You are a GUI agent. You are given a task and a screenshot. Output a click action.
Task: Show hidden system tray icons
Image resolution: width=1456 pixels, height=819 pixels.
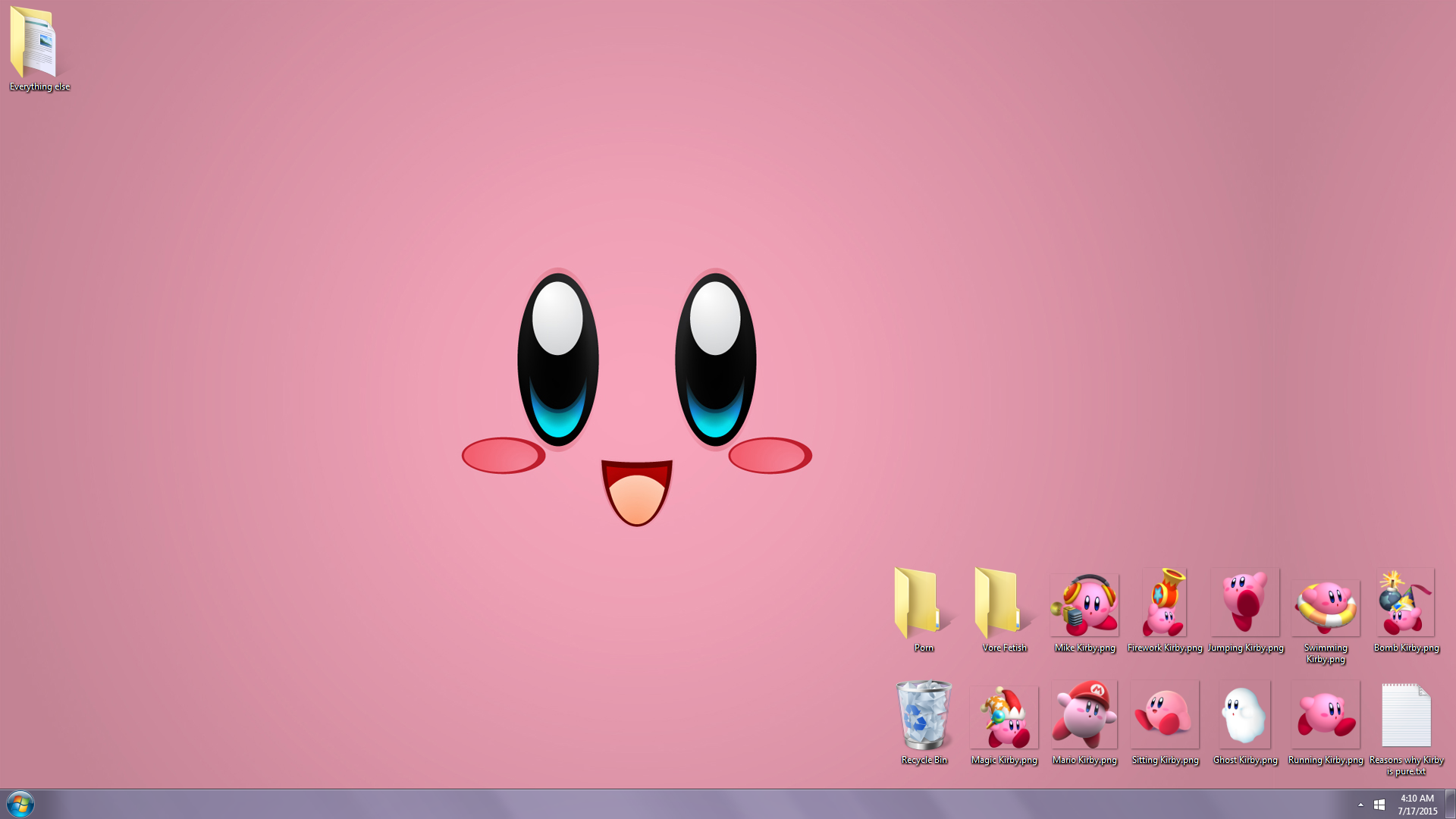coord(1360,805)
